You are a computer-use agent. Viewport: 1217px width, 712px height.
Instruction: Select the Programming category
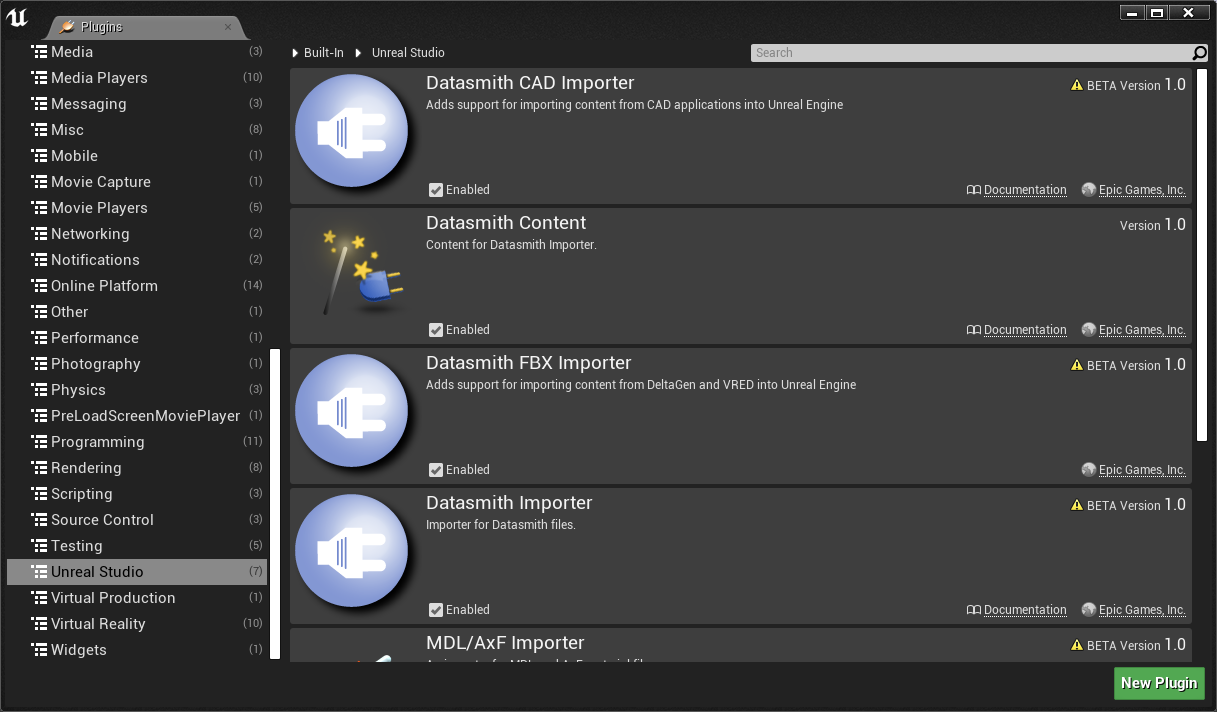click(x=136, y=442)
